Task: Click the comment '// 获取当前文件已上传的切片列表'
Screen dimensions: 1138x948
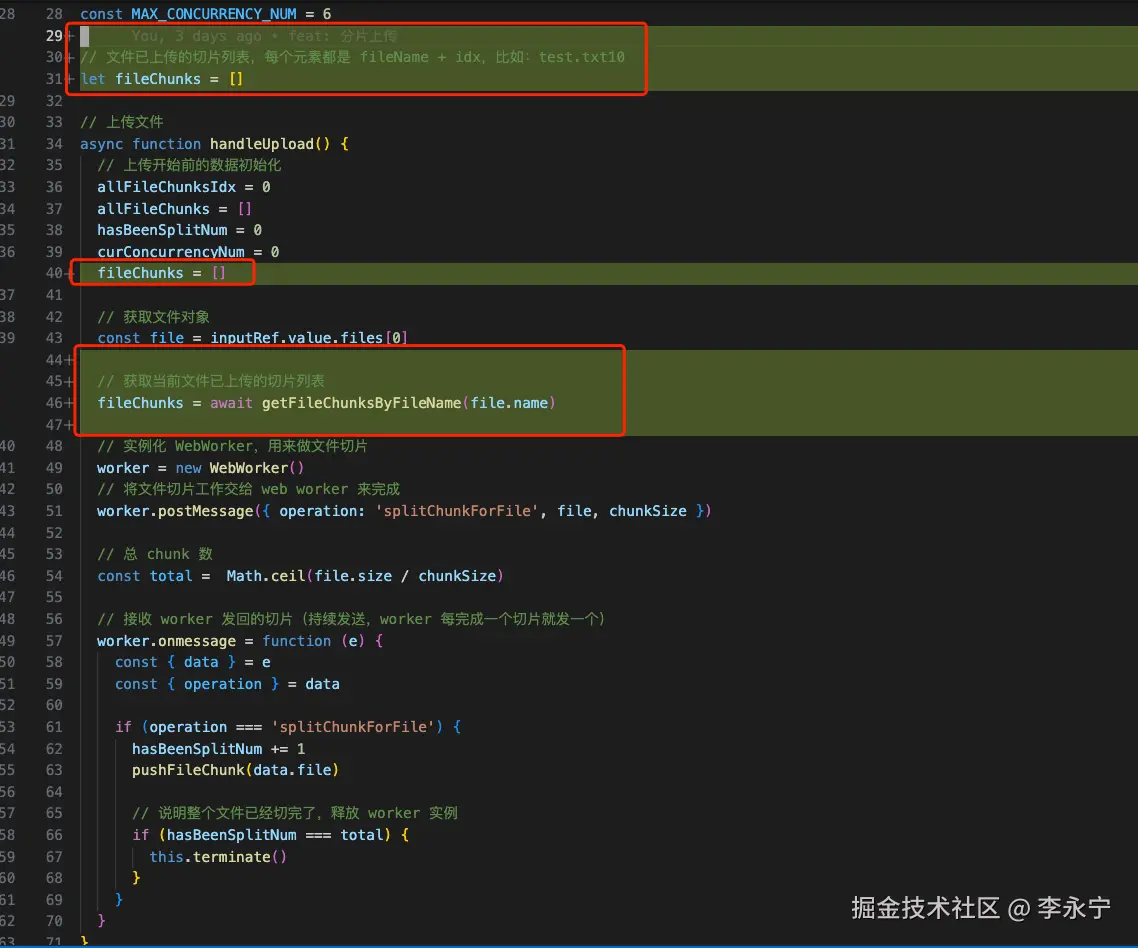Action: (x=210, y=381)
